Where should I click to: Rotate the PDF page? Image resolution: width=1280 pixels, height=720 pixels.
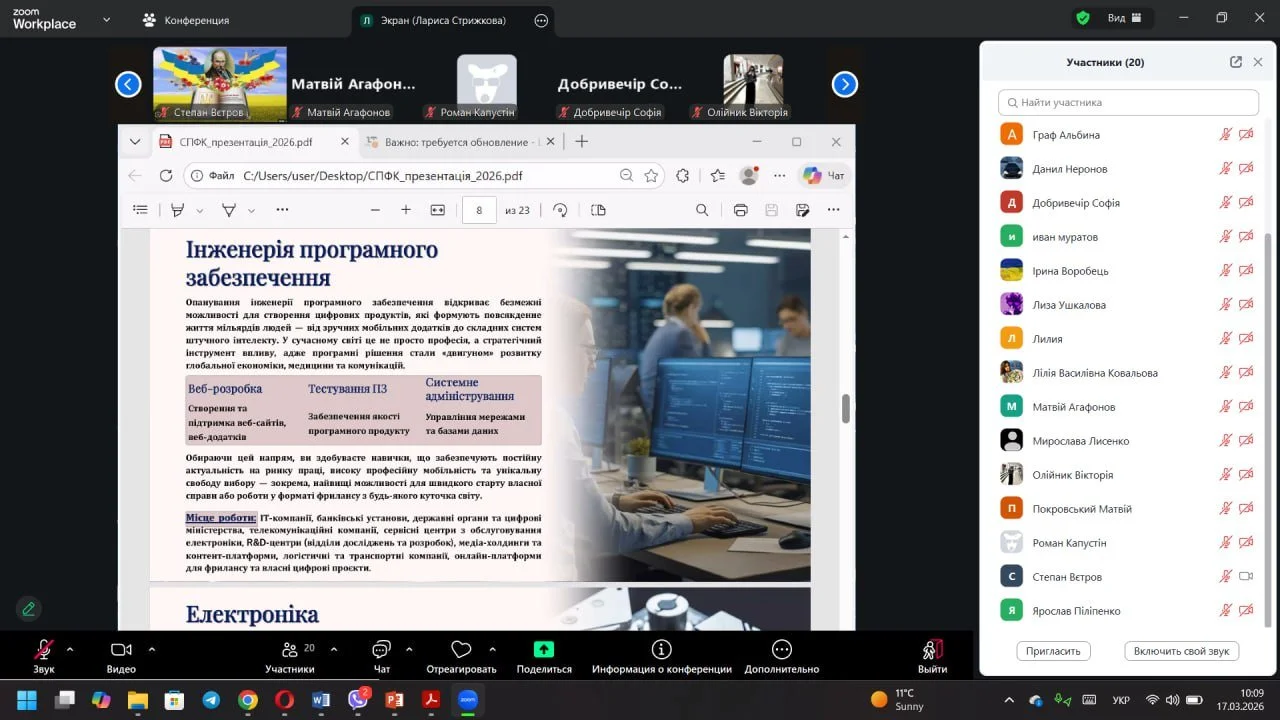click(560, 210)
